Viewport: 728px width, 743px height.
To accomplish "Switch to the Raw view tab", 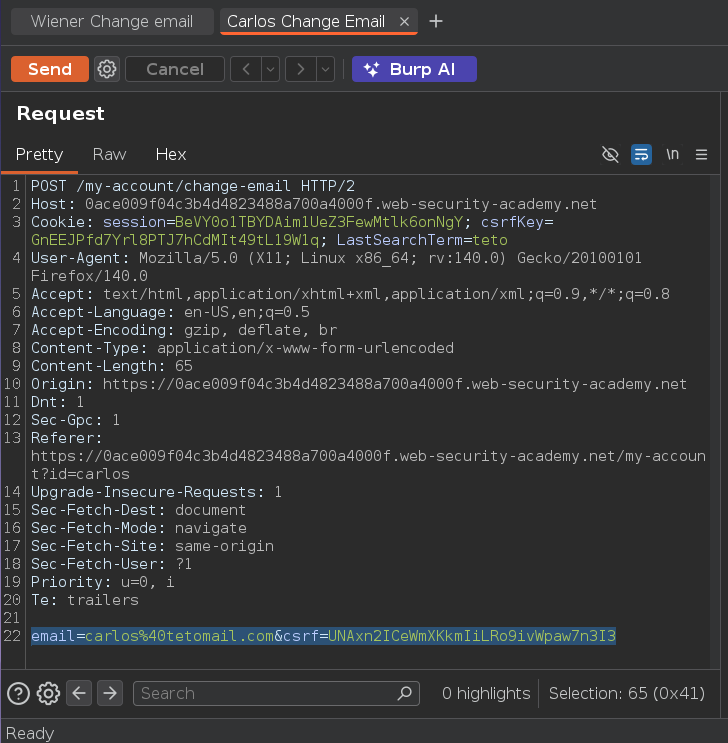I will point(109,154).
